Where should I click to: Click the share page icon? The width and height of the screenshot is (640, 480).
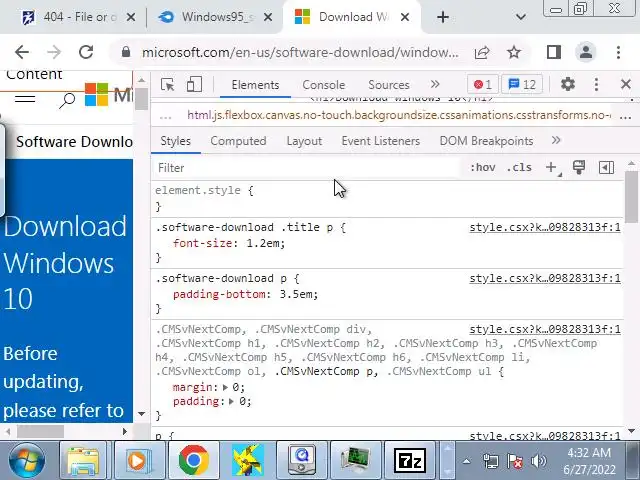click(482, 52)
